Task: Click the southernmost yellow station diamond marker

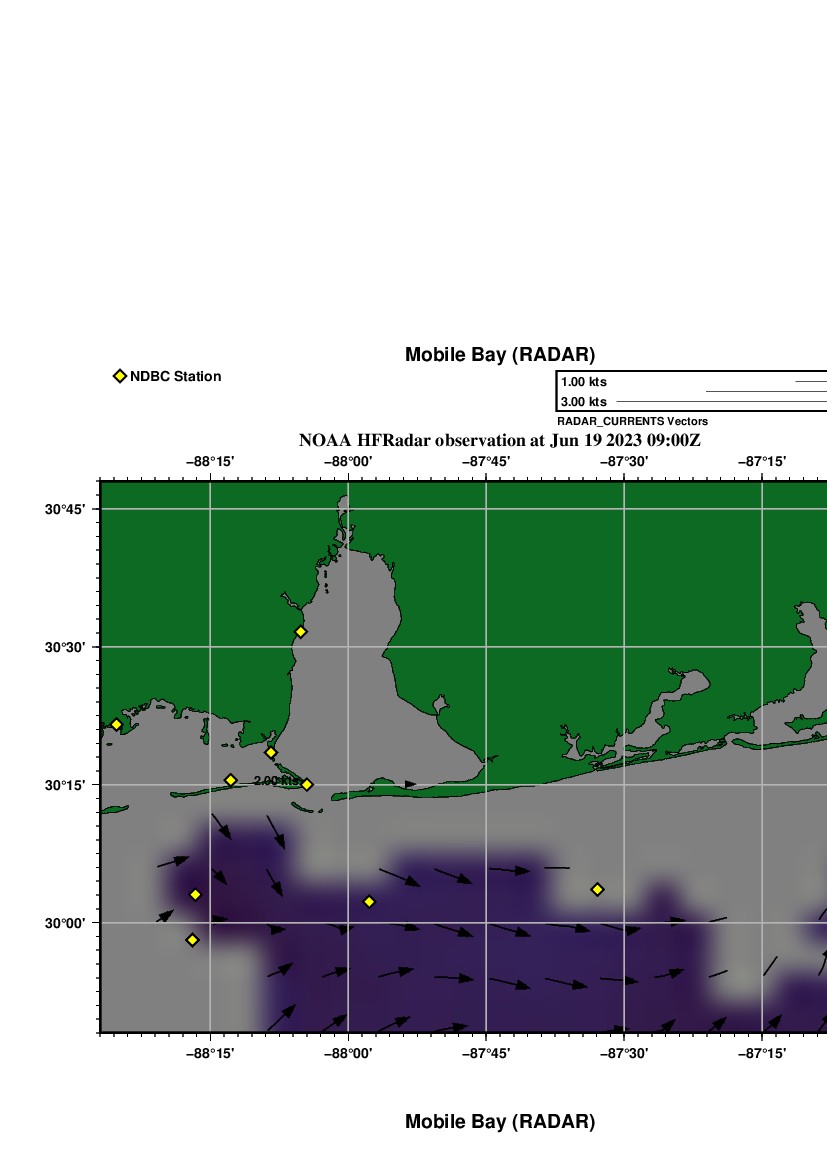Action: 192,939
